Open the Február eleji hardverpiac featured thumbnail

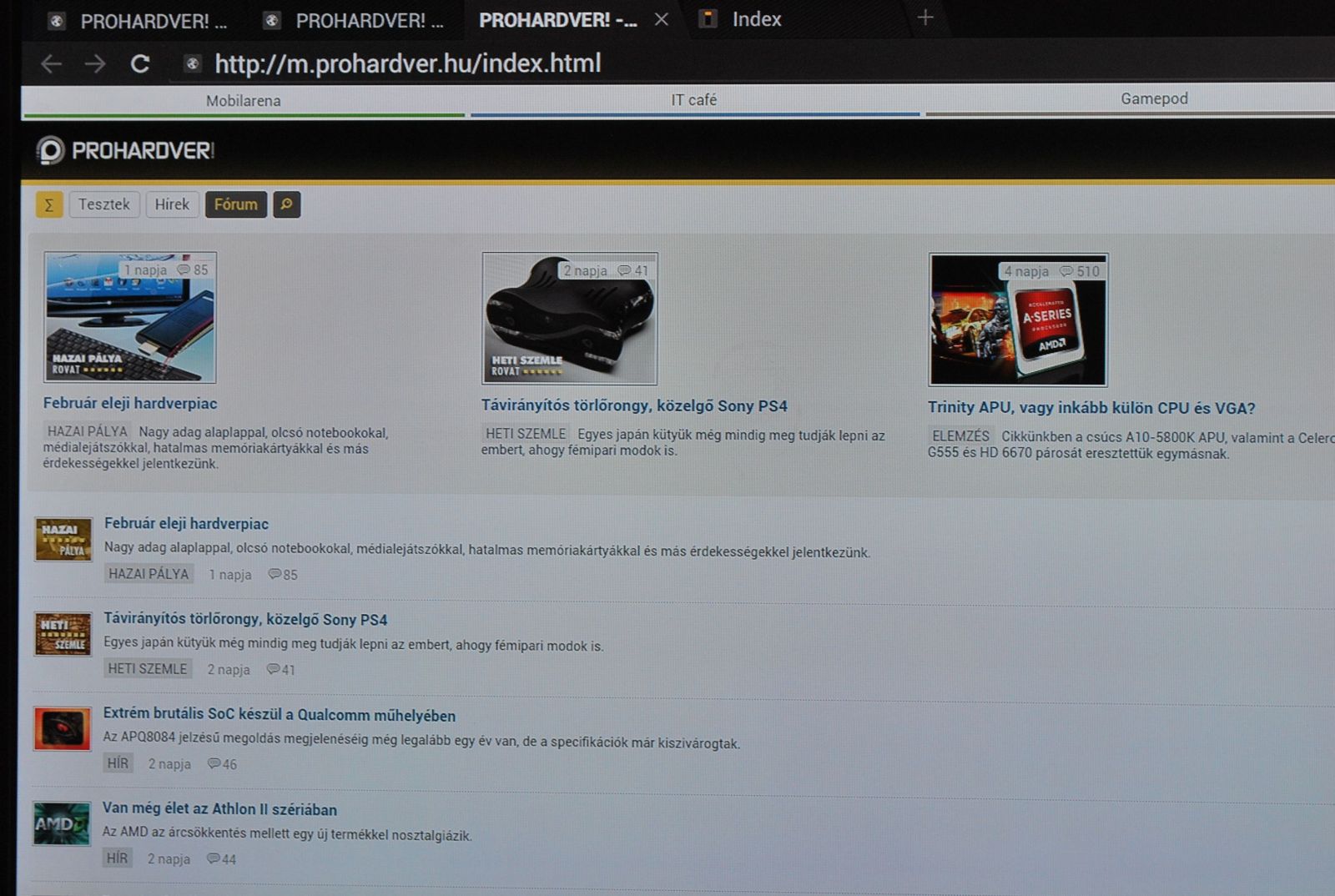pyautogui.click(x=130, y=318)
